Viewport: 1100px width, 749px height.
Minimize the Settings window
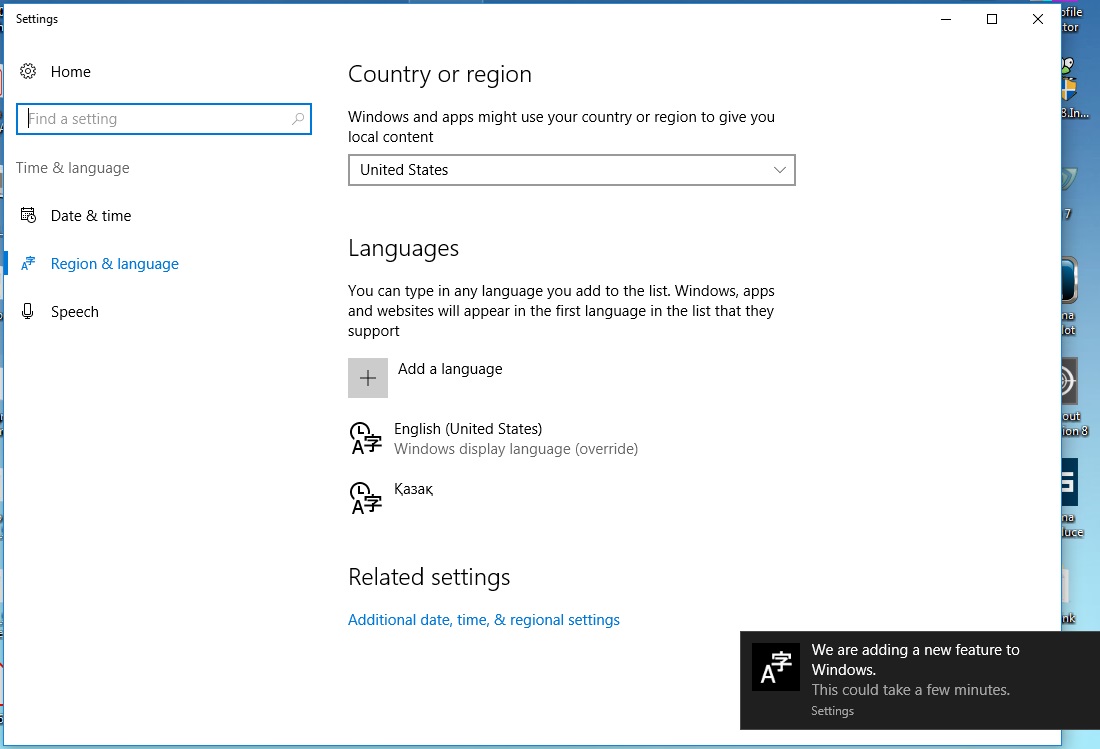click(x=946, y=19)
